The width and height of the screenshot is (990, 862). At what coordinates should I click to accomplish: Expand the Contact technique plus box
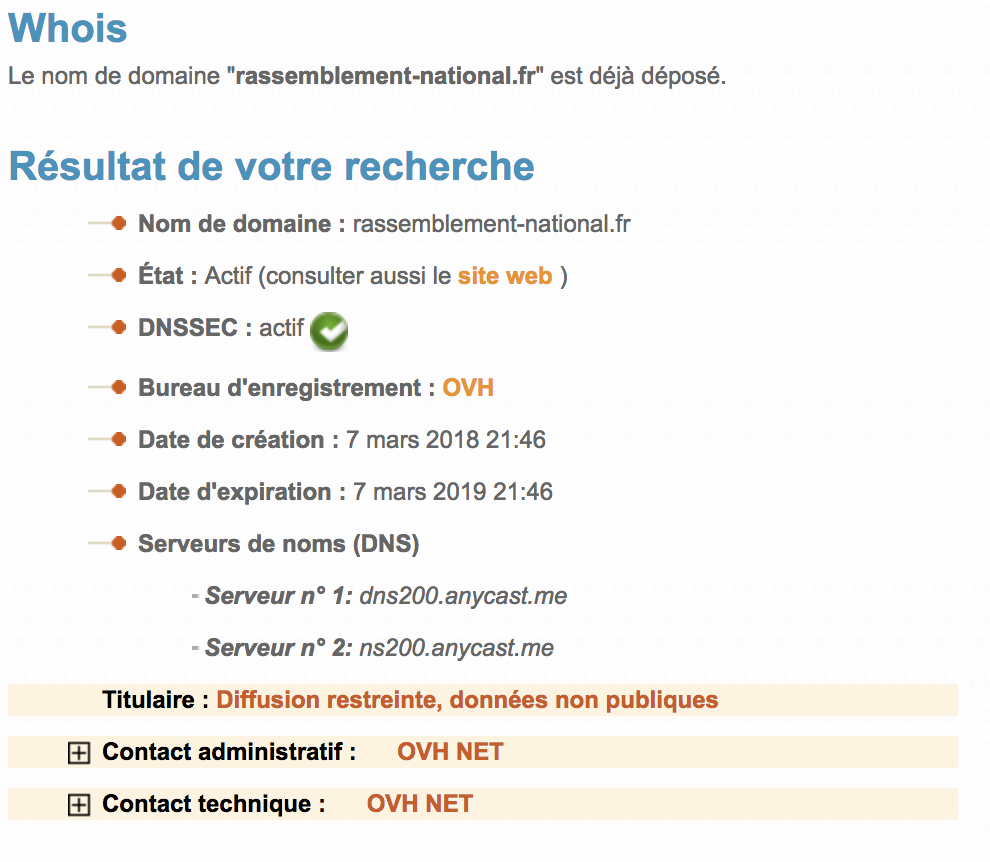click(79, 805)
